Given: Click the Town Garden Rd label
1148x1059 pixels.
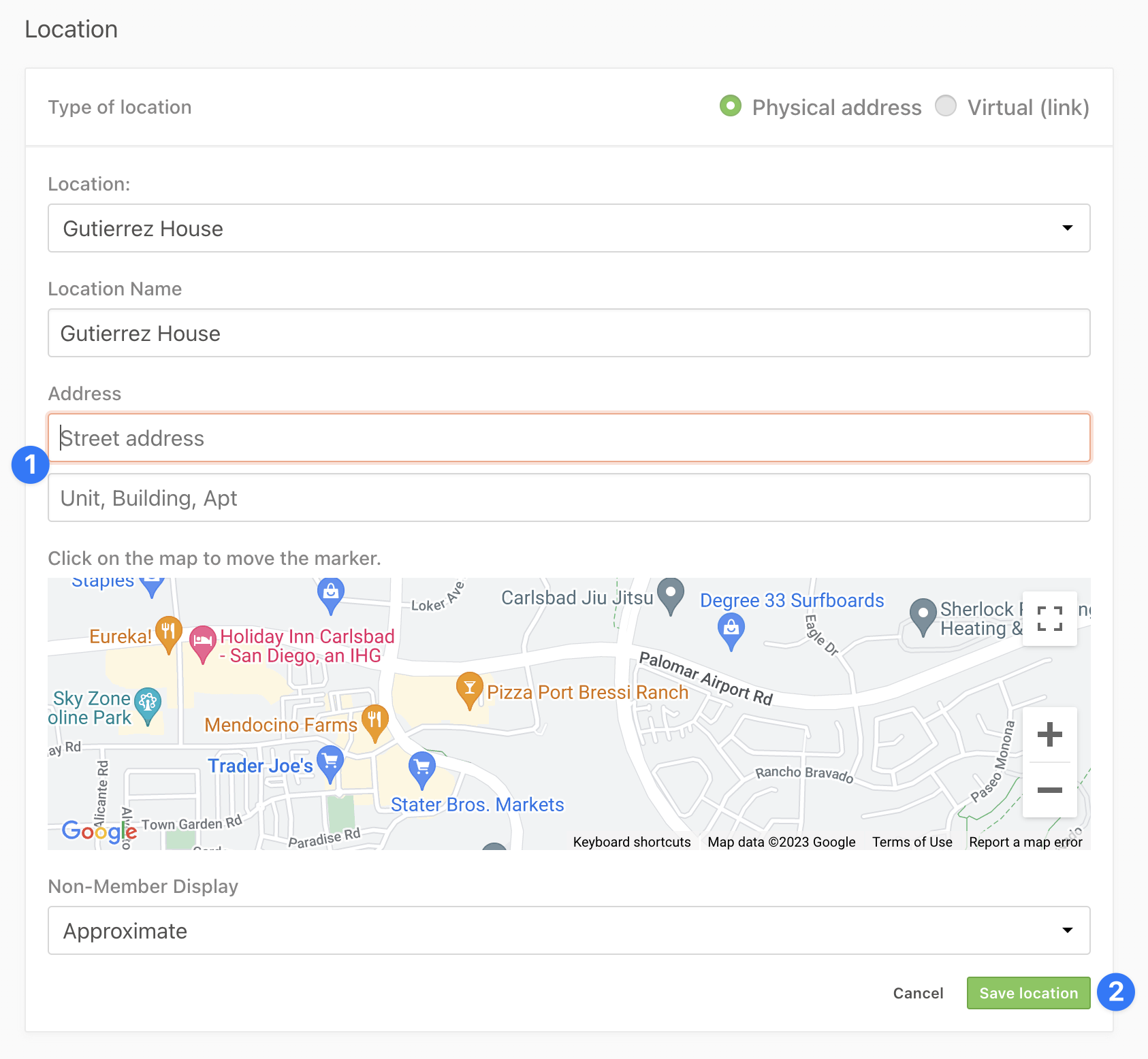Looking at the screenshot, I should (x=192, y=824).
